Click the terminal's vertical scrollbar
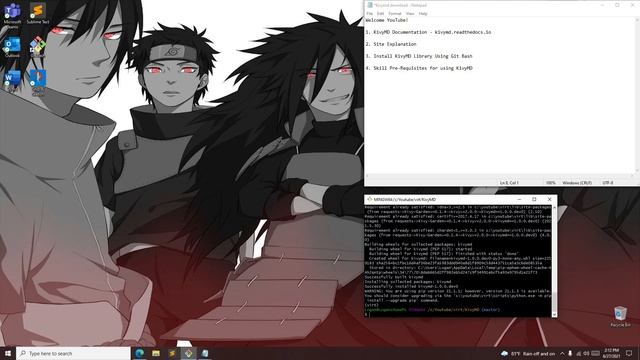Image resolution: width=640 pixels, height=360 pixels. [554, 261]
